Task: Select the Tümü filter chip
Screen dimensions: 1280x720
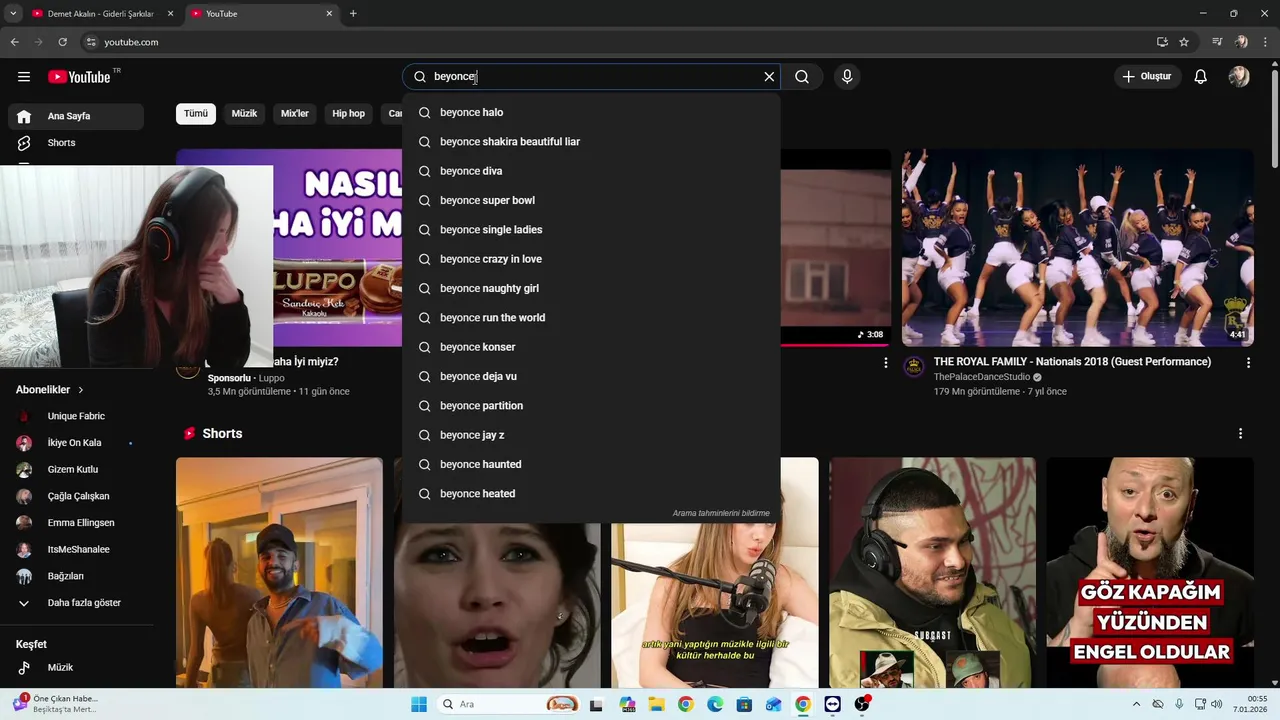Action: point(196,114)
